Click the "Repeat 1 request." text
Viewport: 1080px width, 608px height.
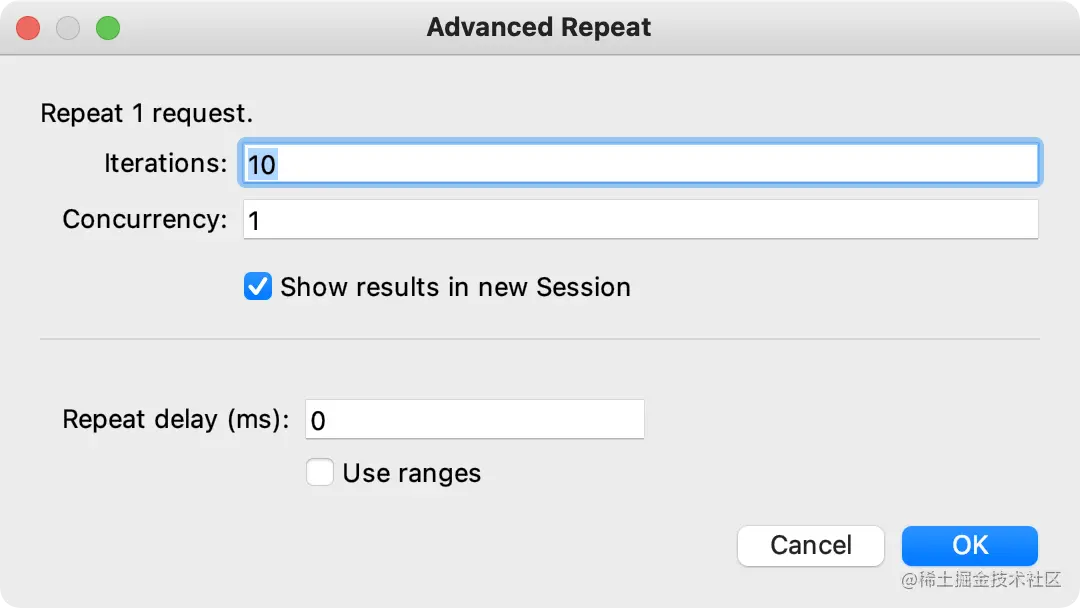pyautogui.click(x=145, y=113)
